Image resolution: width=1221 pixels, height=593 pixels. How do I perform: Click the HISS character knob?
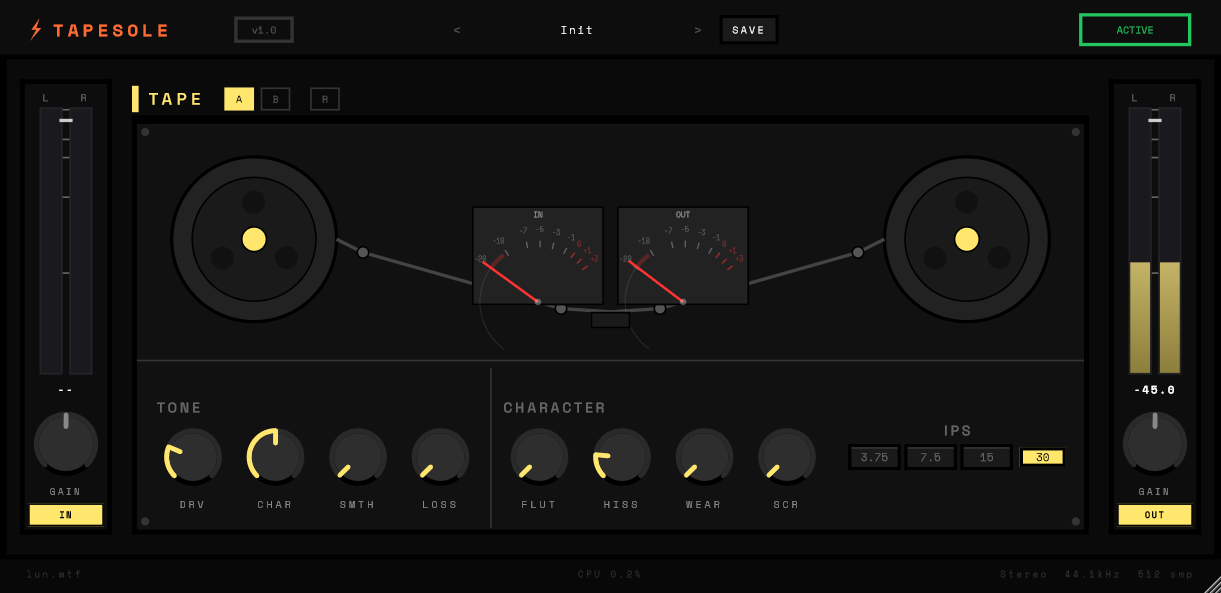pyautogui.click(x=621, y=456)
